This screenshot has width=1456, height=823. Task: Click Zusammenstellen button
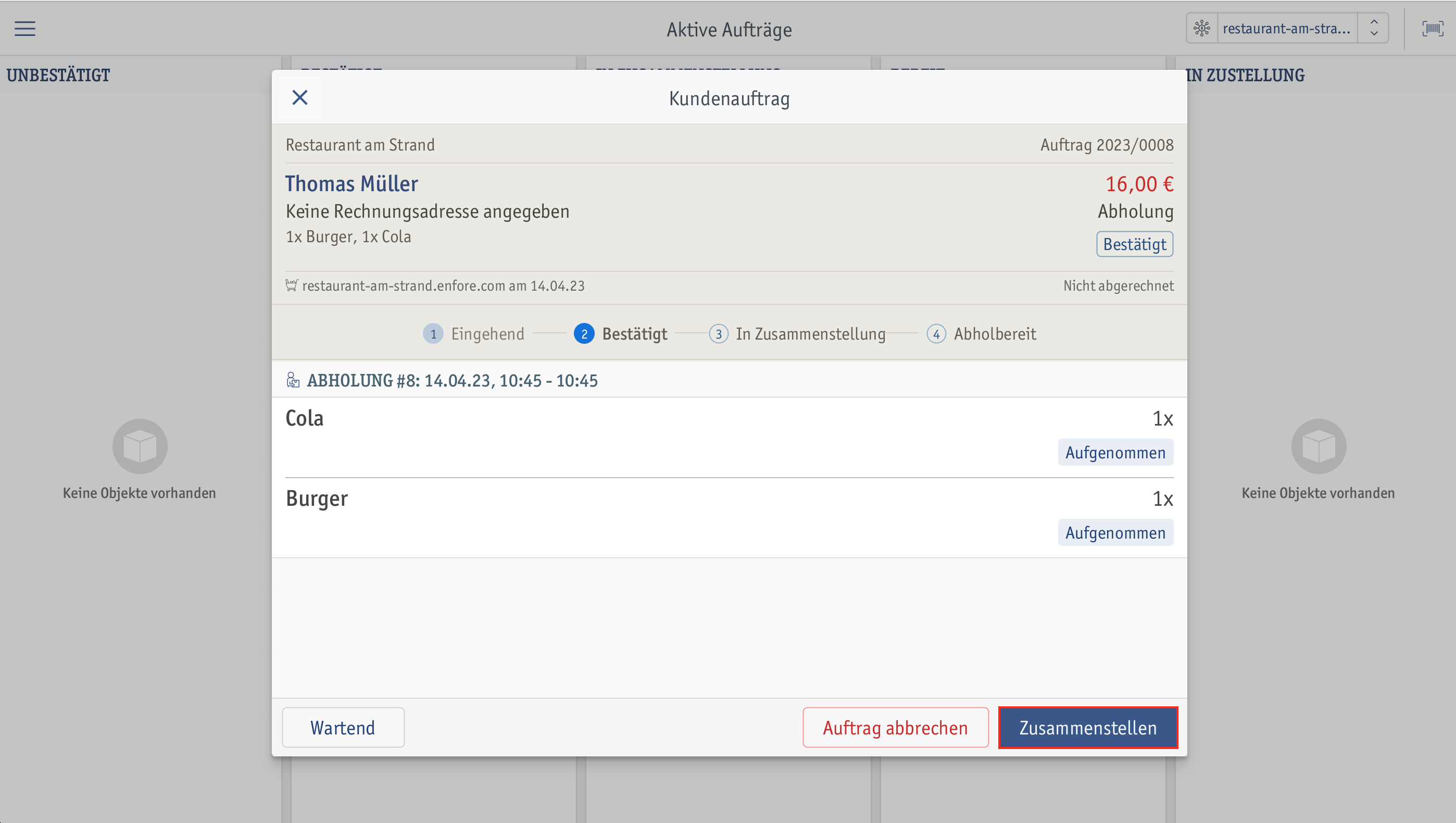pos(1088,728)
